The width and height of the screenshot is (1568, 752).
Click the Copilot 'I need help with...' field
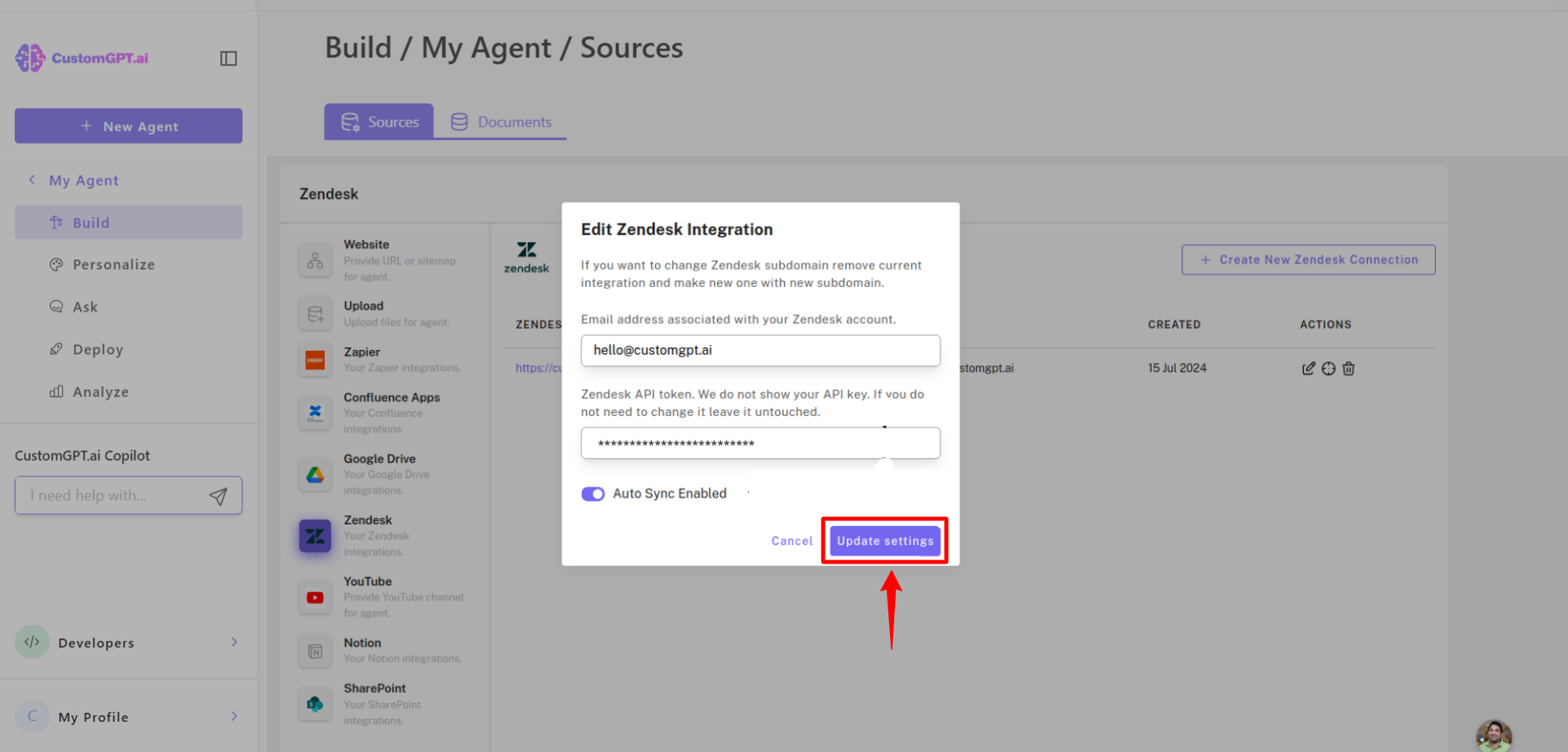(x=128, y=495)
